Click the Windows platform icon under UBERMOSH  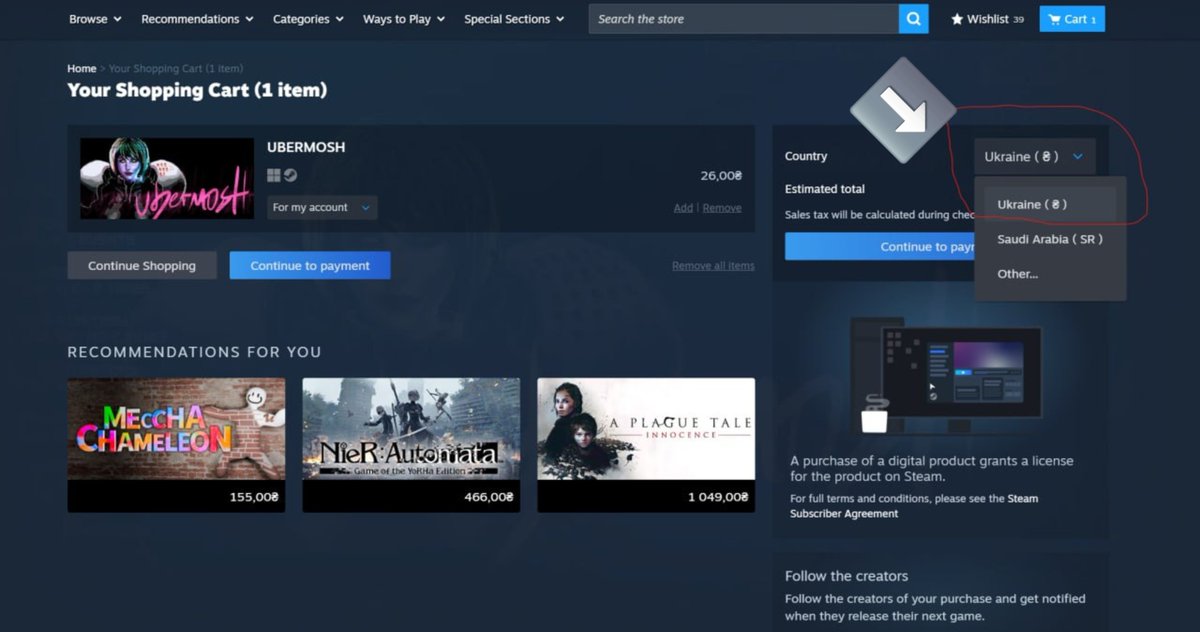pyautogui.click(x=274, y=175)
